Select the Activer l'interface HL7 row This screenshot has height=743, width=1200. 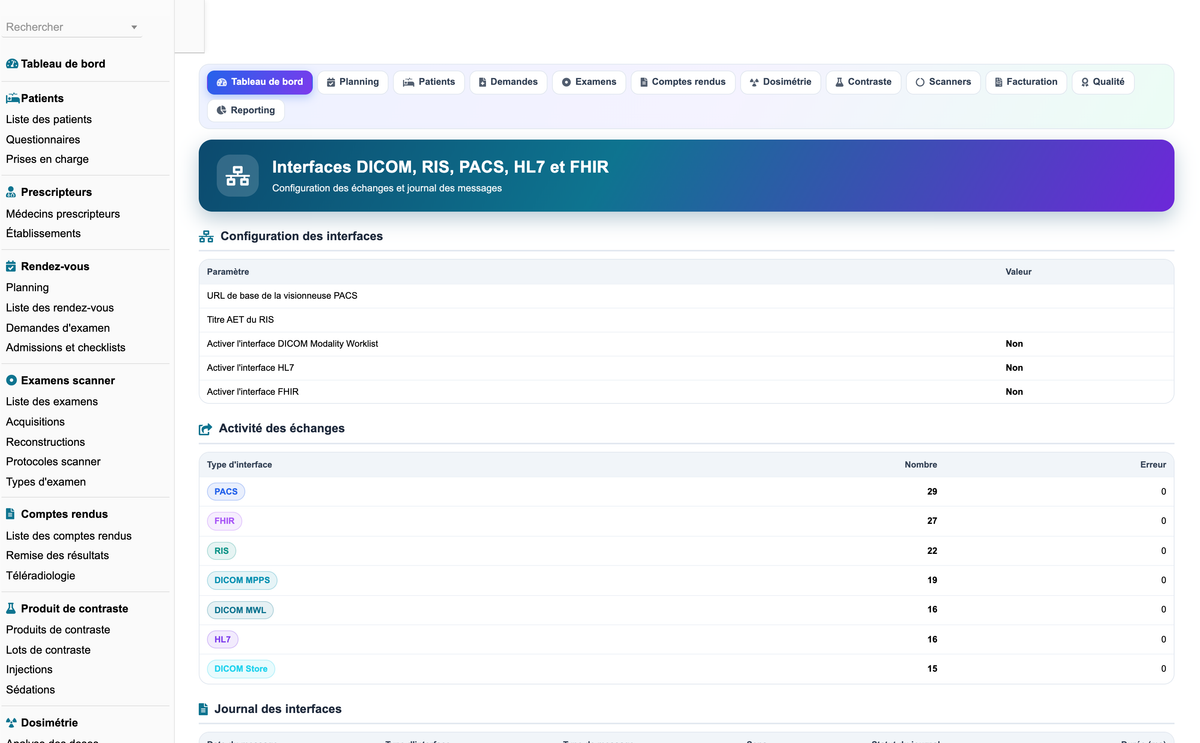[x=686, y=368]
